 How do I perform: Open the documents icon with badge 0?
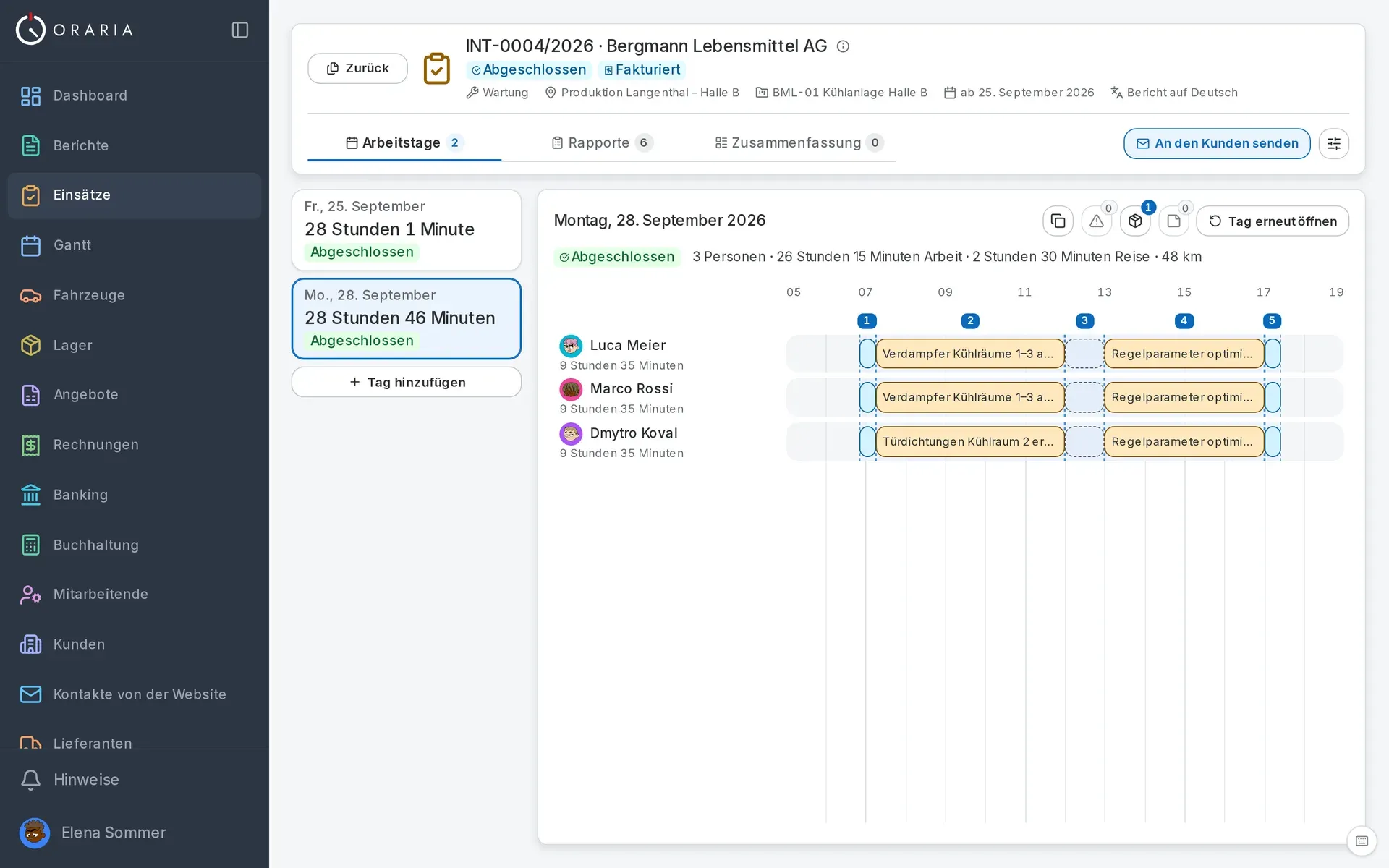pyautogui.click(x=1173, y=221)
